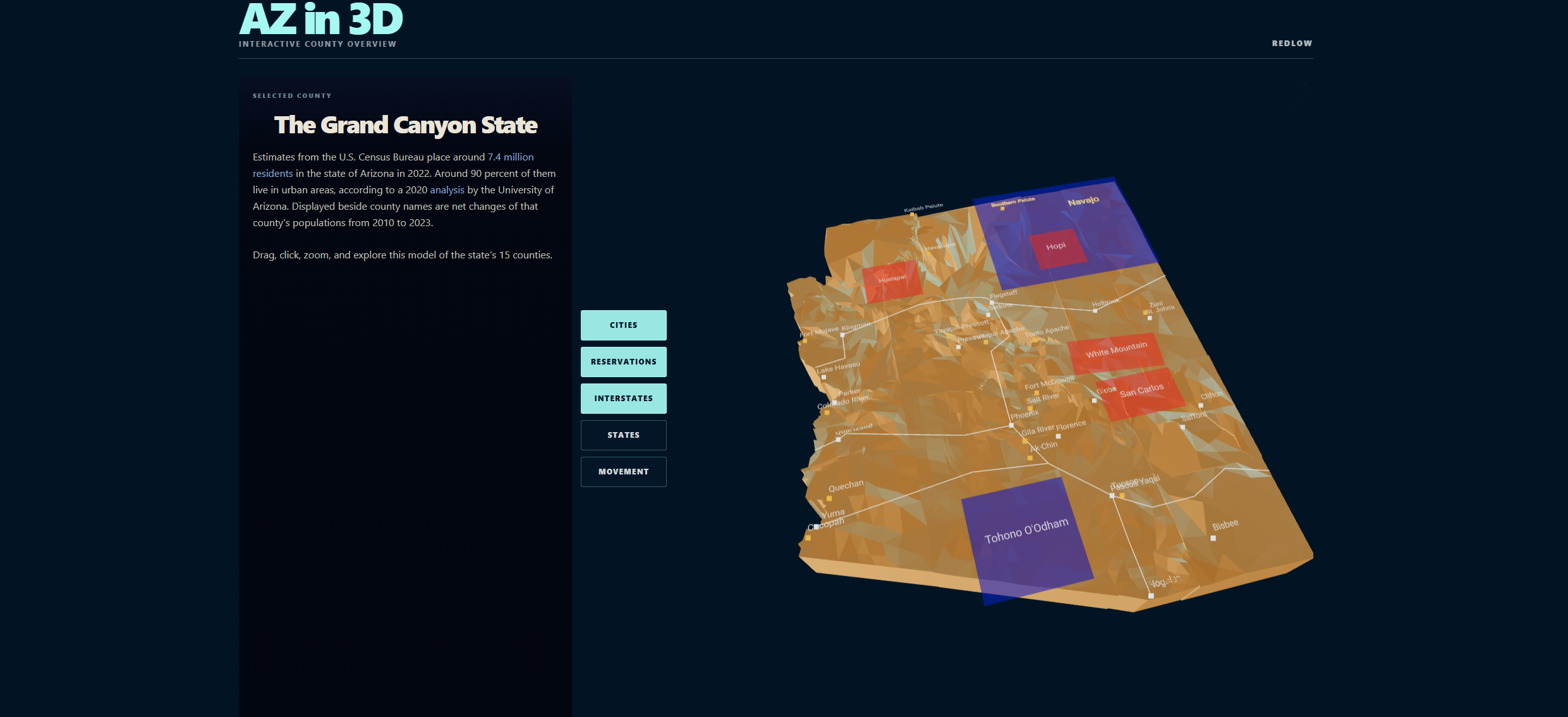Click the Yuma city marker
1568x717 pixels.
tap(817, 526)
